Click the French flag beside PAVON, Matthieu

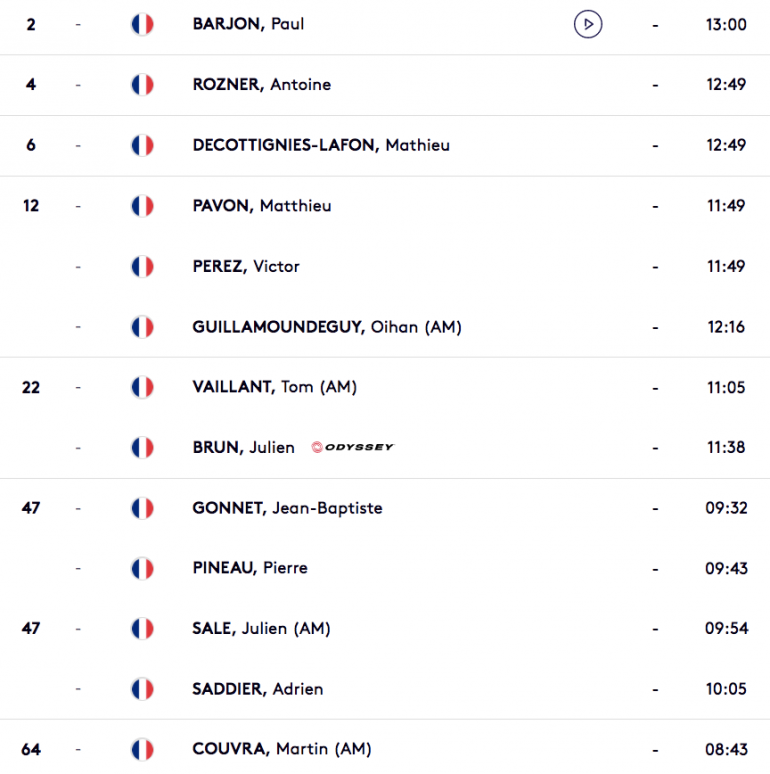coord(142,206)
